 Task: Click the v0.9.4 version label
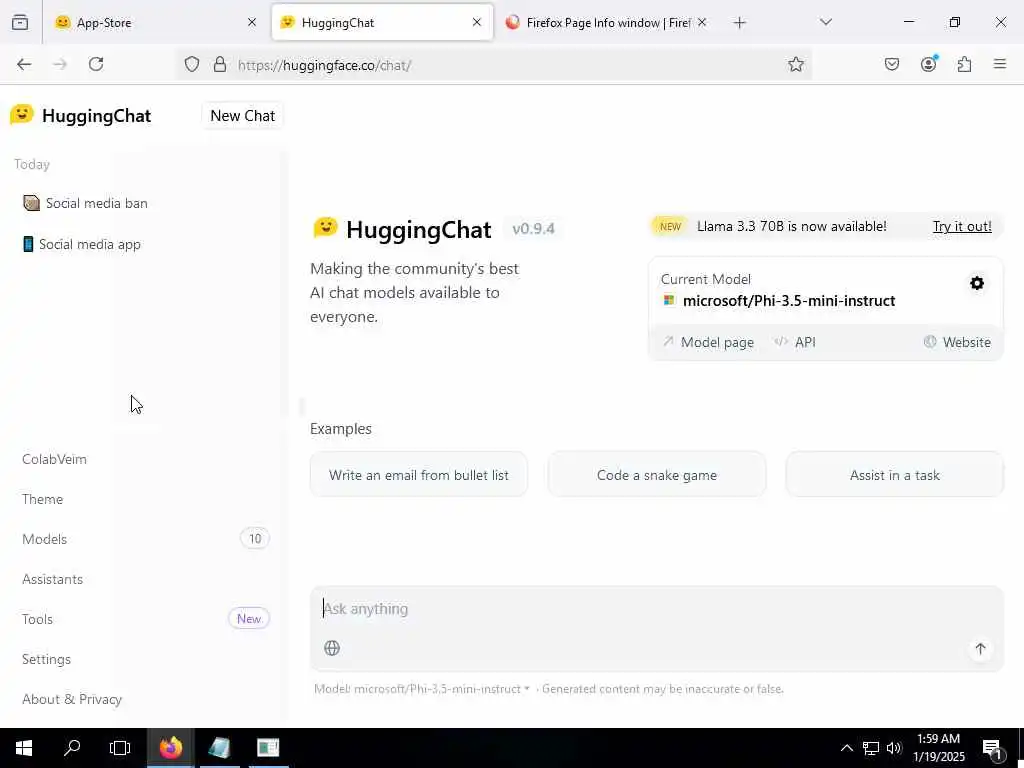pos(534,229)
